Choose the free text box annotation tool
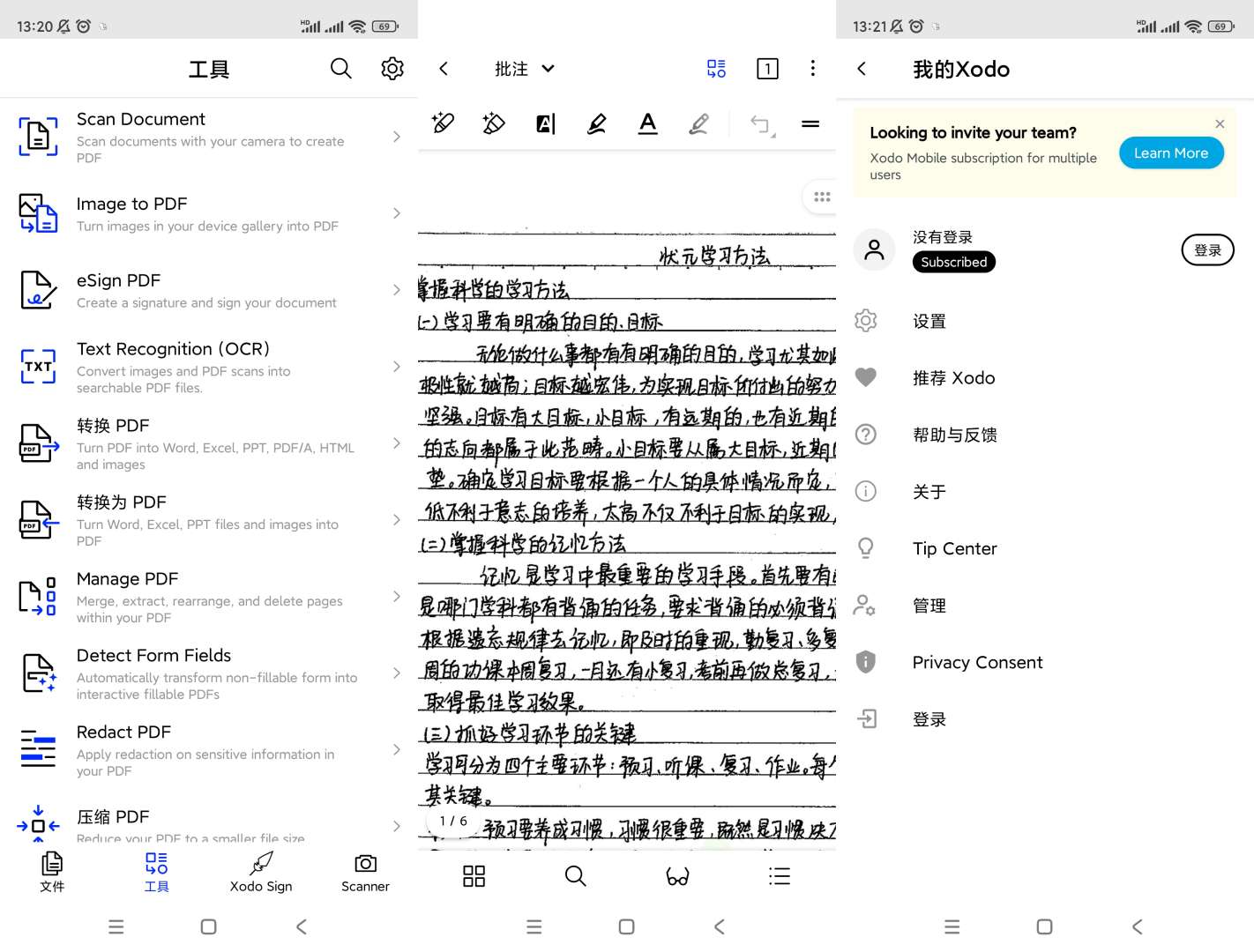The height and width of the screenshot is (952, 1254). pos(545,124)
